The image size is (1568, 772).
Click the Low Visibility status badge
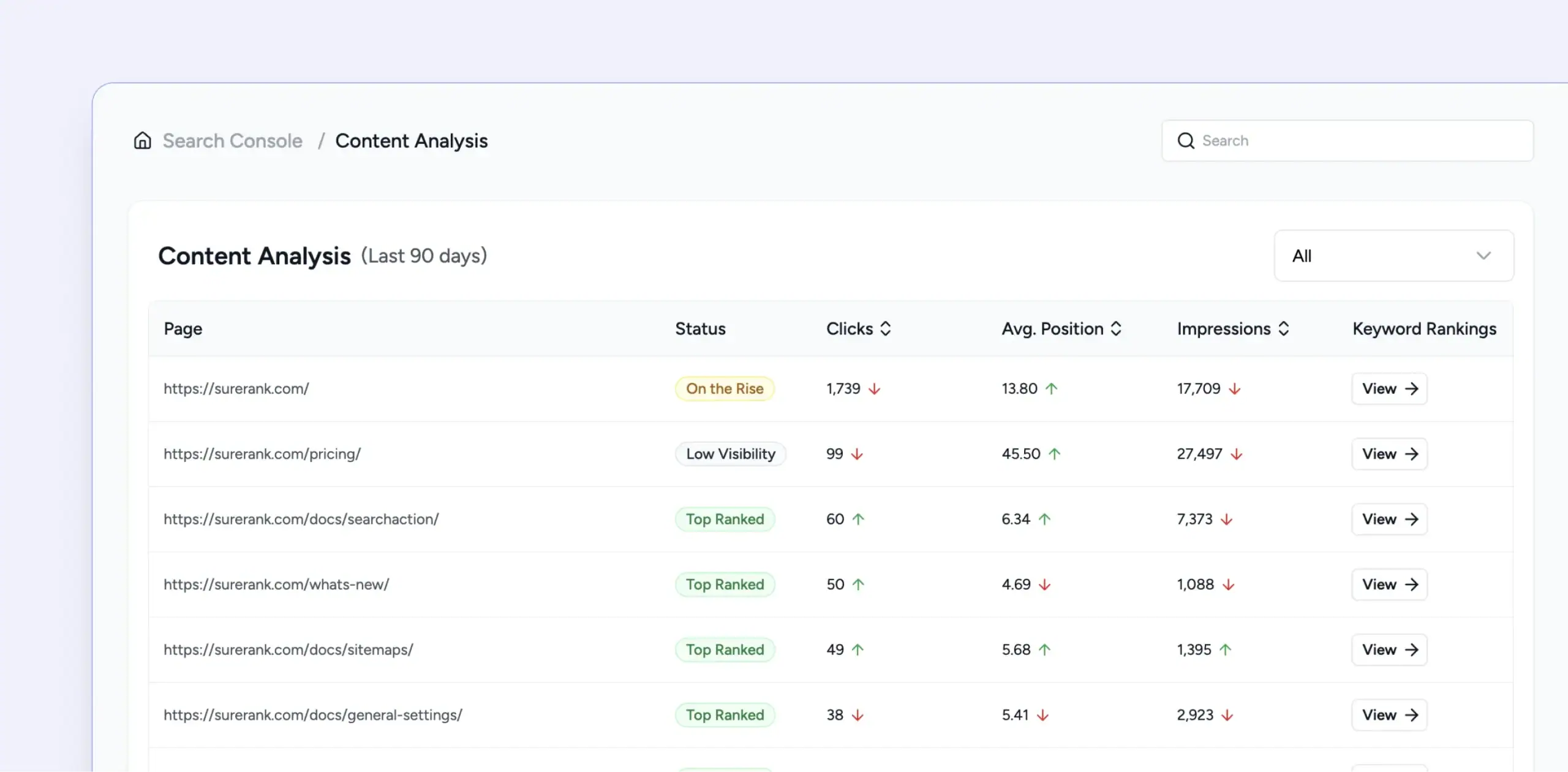731,454
